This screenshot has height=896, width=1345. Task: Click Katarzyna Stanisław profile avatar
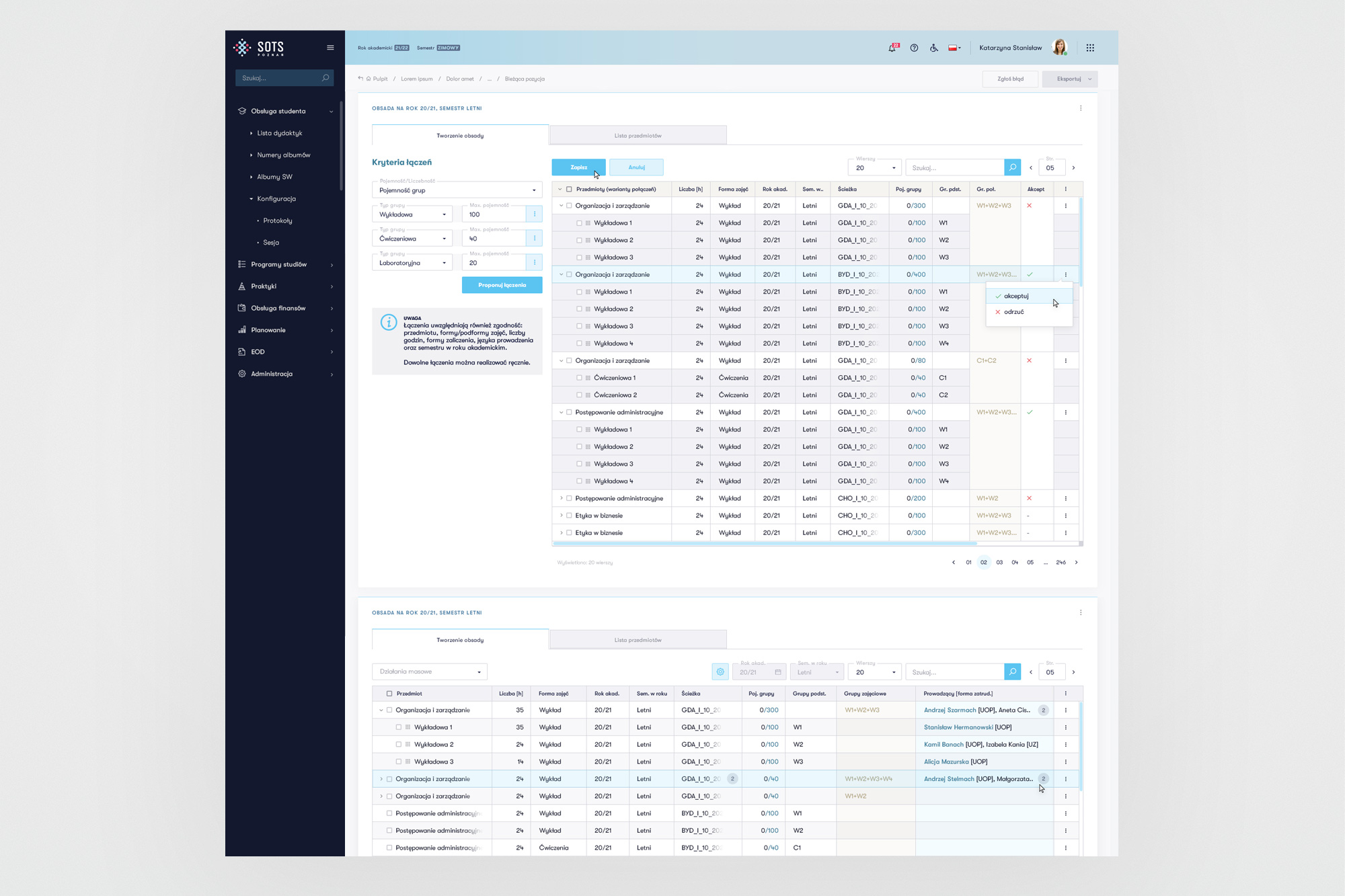(x=1059, y=47)
